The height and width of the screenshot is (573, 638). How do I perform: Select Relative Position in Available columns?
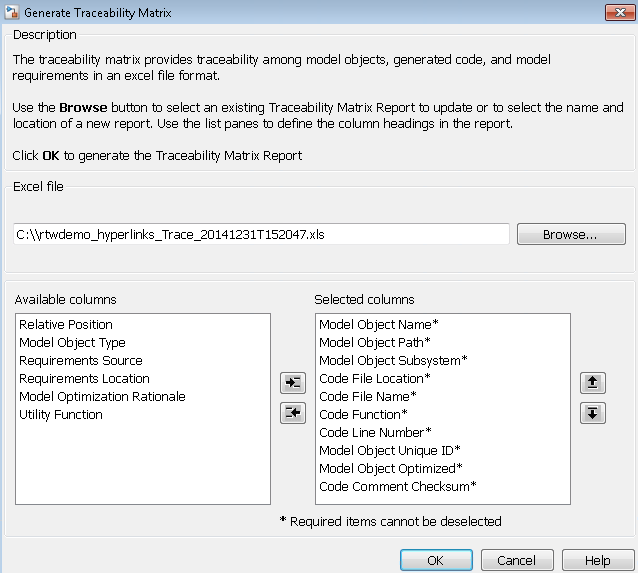click(66, 324)
